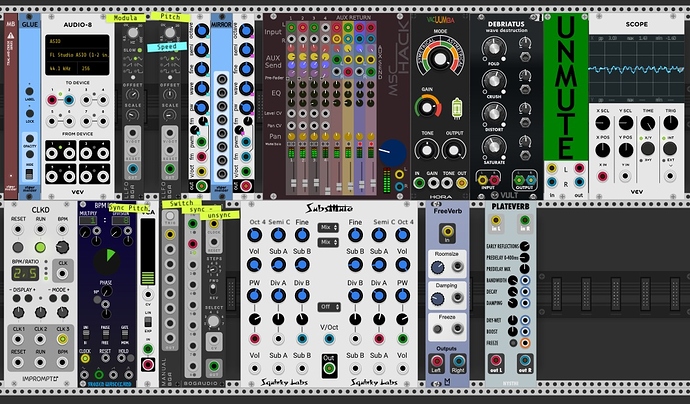This screenshot has width=690, height=404.
Task: Flip the PHASE/FREE switch on BPM LFO
Action: (106, 335)
